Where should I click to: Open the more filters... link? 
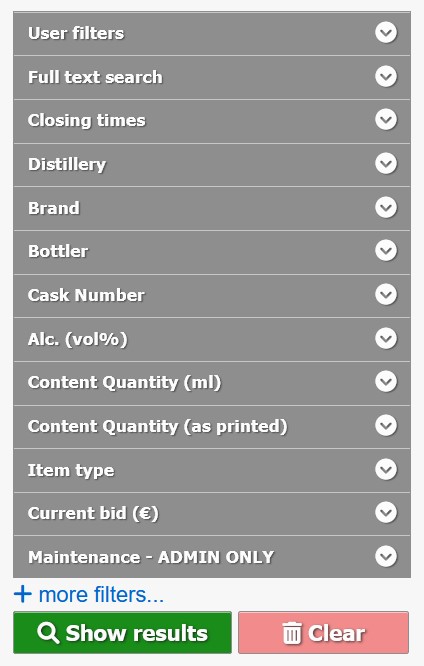coord(101,594)
